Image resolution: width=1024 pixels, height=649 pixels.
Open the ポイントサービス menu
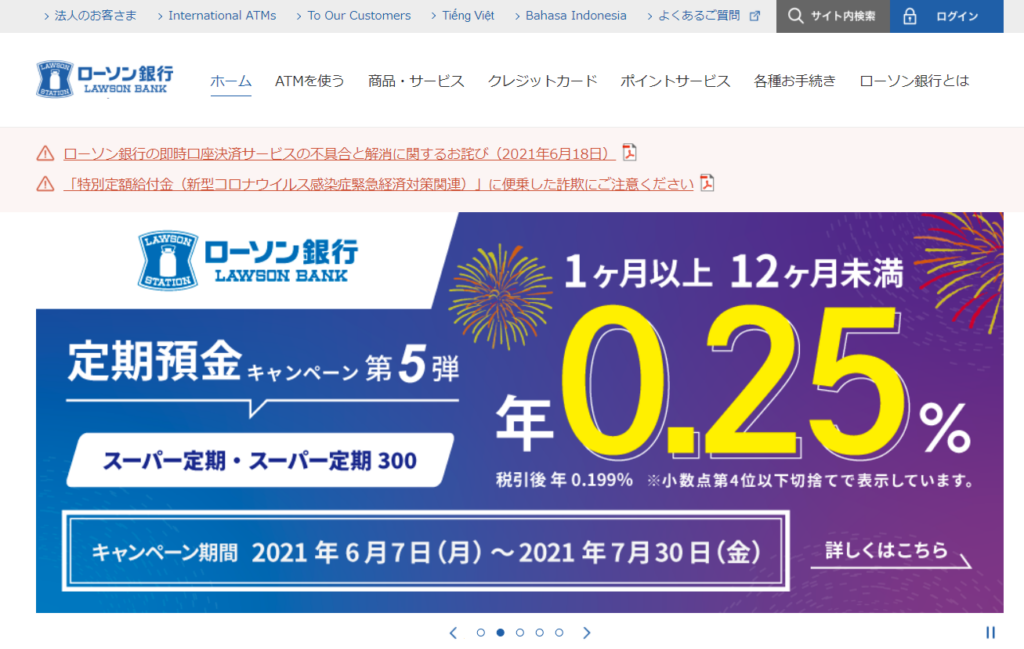(675, 81)
